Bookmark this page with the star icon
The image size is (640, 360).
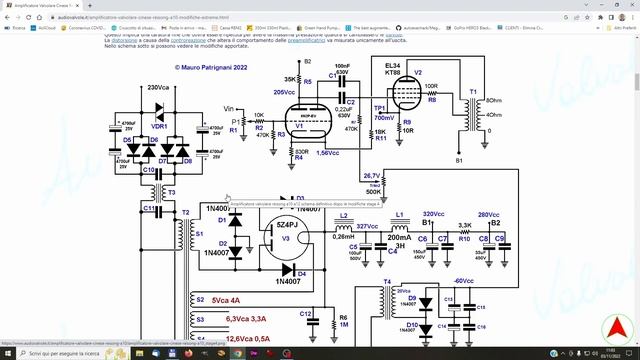coord(587,18)
